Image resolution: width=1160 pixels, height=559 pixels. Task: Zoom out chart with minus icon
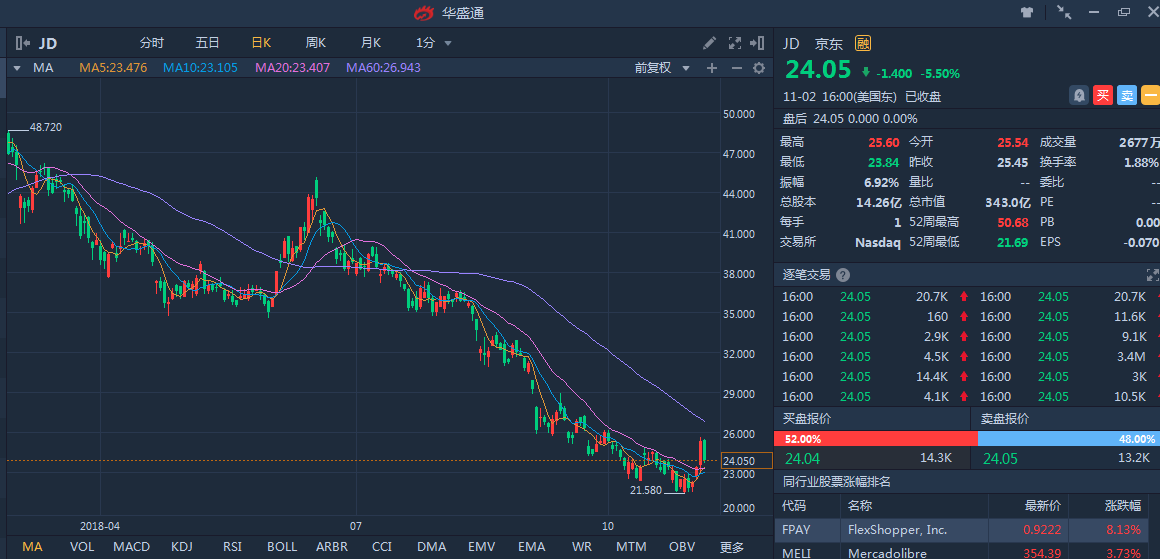pos(736,68)
